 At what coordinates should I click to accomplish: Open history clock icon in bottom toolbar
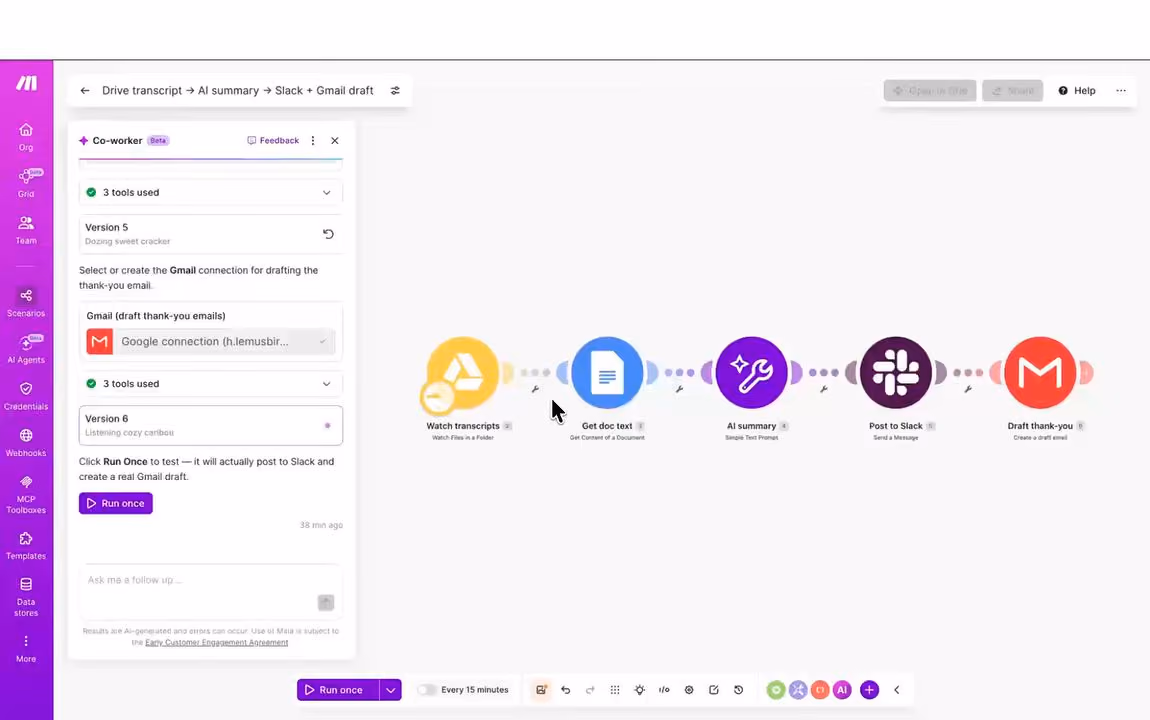739,689
